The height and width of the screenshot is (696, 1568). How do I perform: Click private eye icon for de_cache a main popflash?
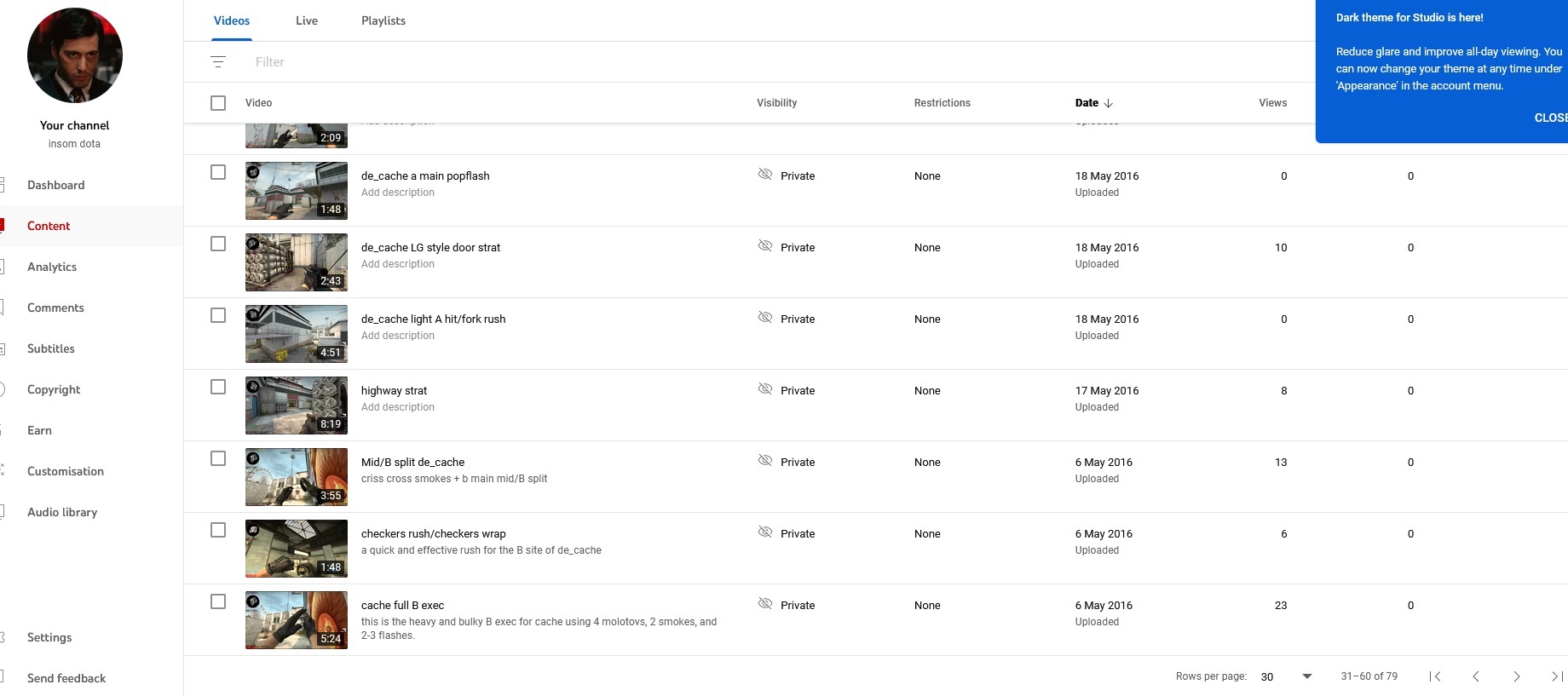pyautogui.click(x=765, y=175)
